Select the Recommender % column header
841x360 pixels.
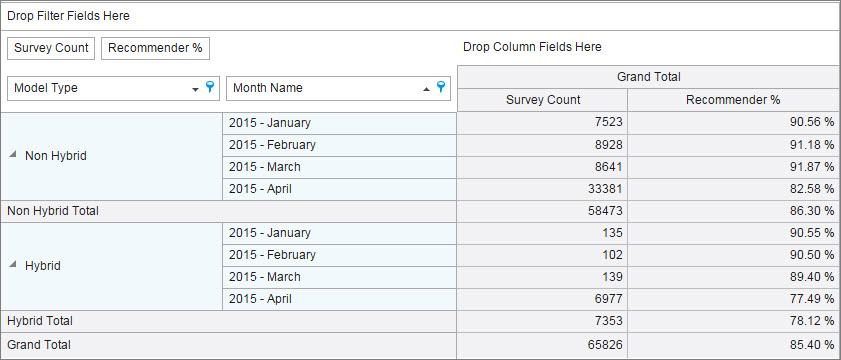click(x=733, y=100)
